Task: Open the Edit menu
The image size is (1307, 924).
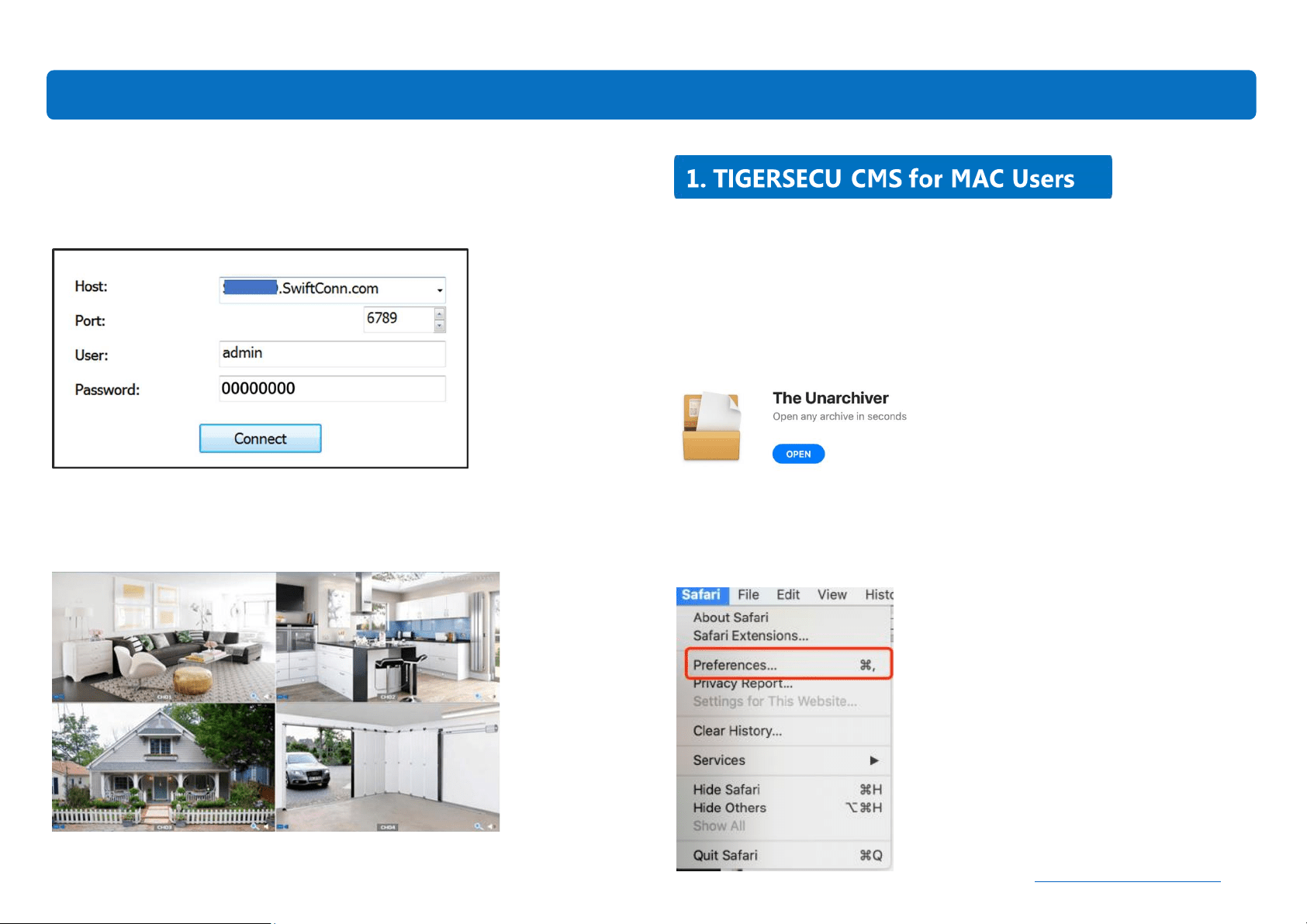Action: coord(788,595)
